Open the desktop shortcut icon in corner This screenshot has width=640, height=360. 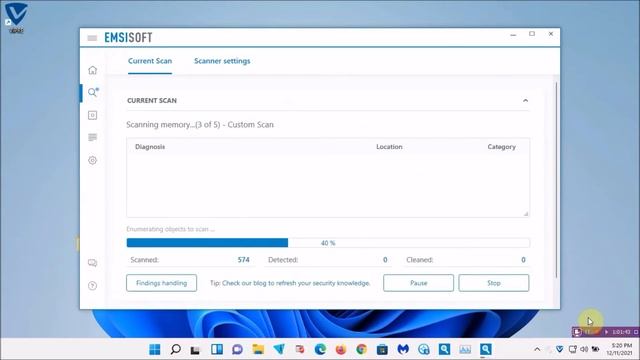pos(16,17)
